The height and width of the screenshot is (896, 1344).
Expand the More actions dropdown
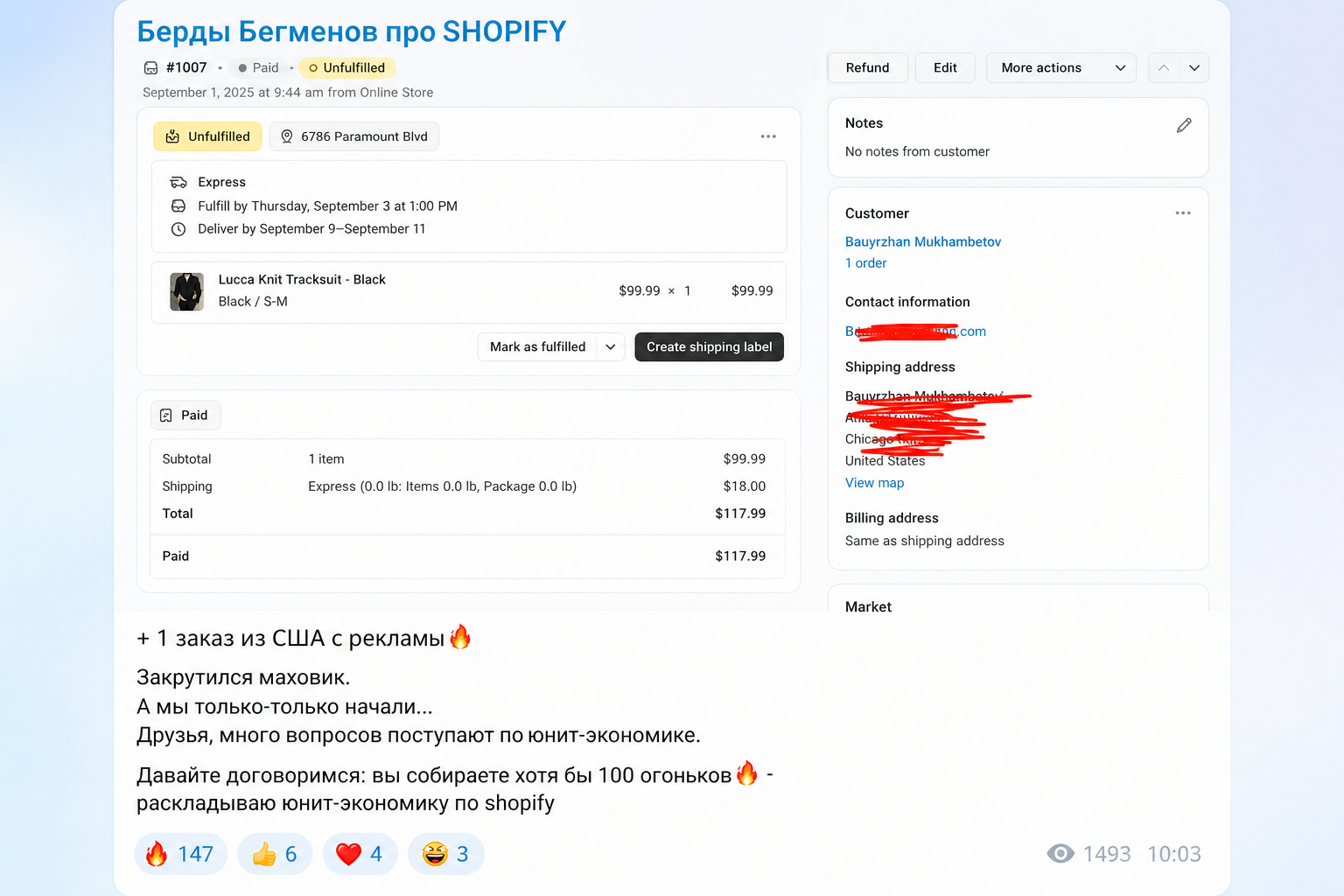click(x=1061, y=67)
